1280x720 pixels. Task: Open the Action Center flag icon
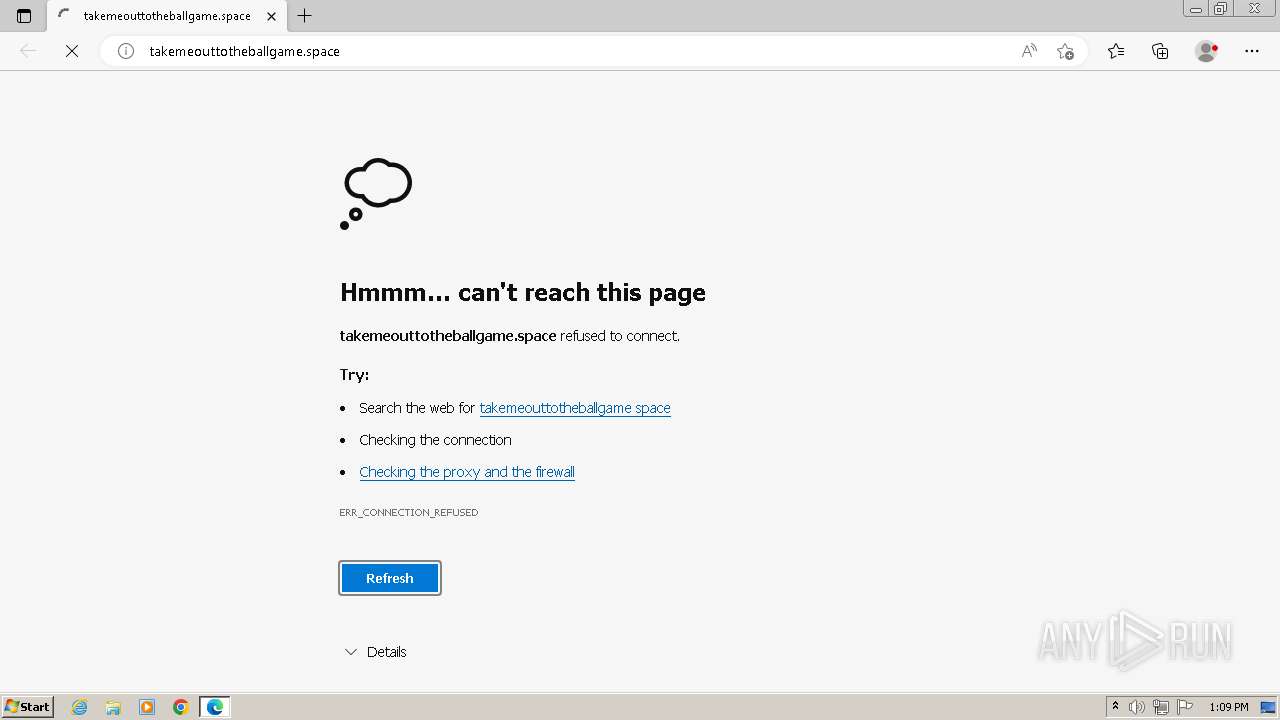coord(1185,707)
